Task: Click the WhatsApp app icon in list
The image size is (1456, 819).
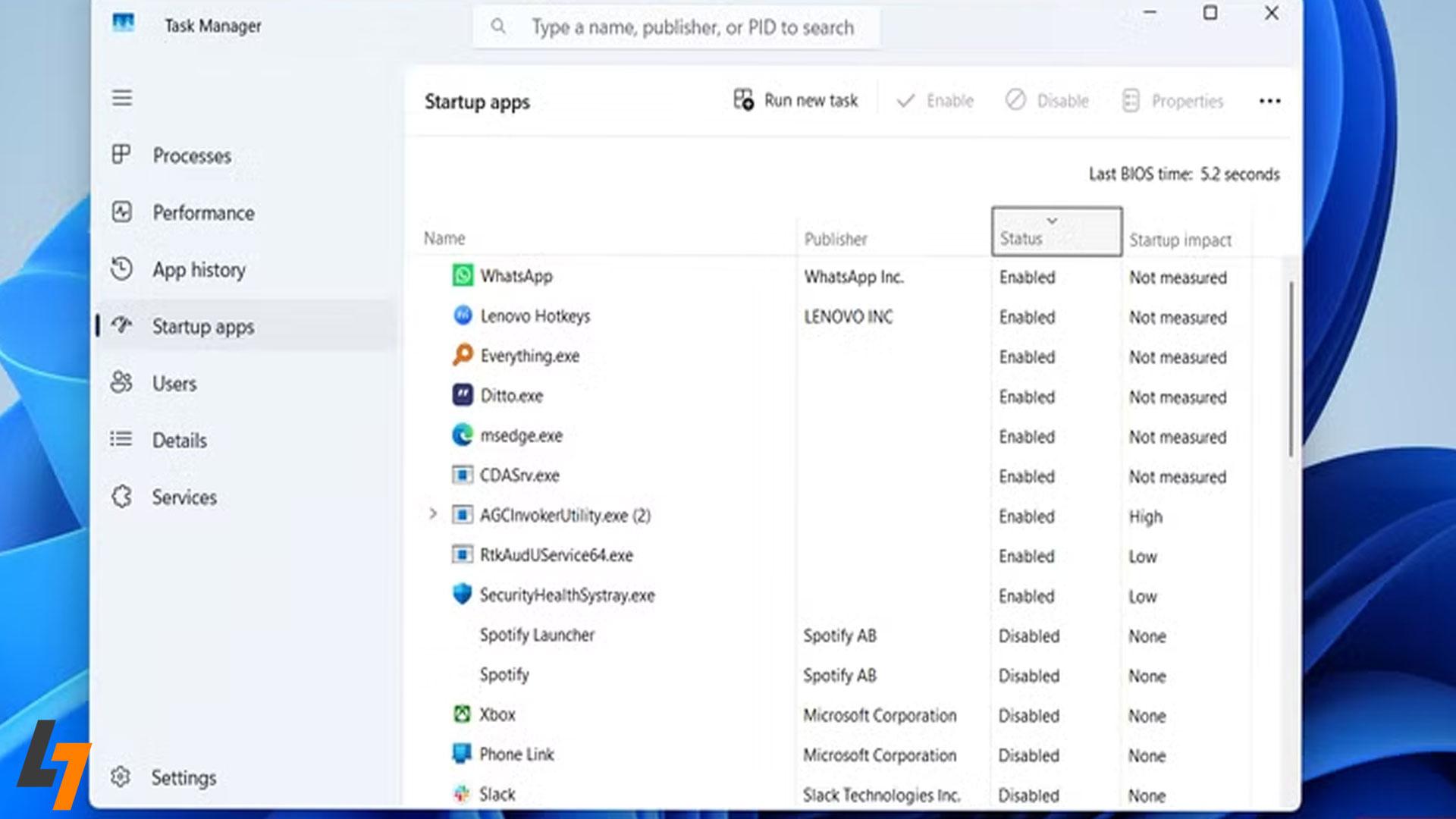Action: click(463, 275)
